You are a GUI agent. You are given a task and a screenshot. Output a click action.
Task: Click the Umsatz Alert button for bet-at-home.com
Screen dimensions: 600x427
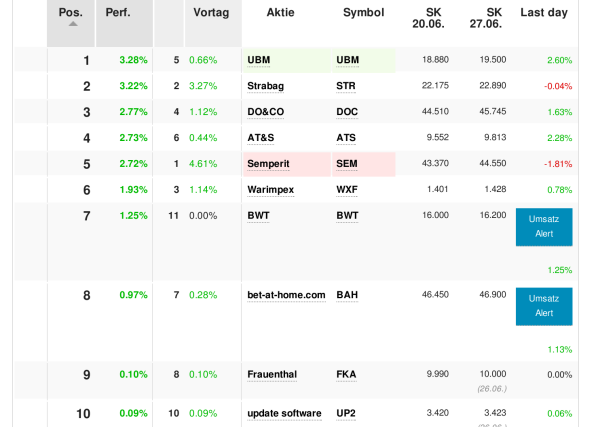pos(544,306)
